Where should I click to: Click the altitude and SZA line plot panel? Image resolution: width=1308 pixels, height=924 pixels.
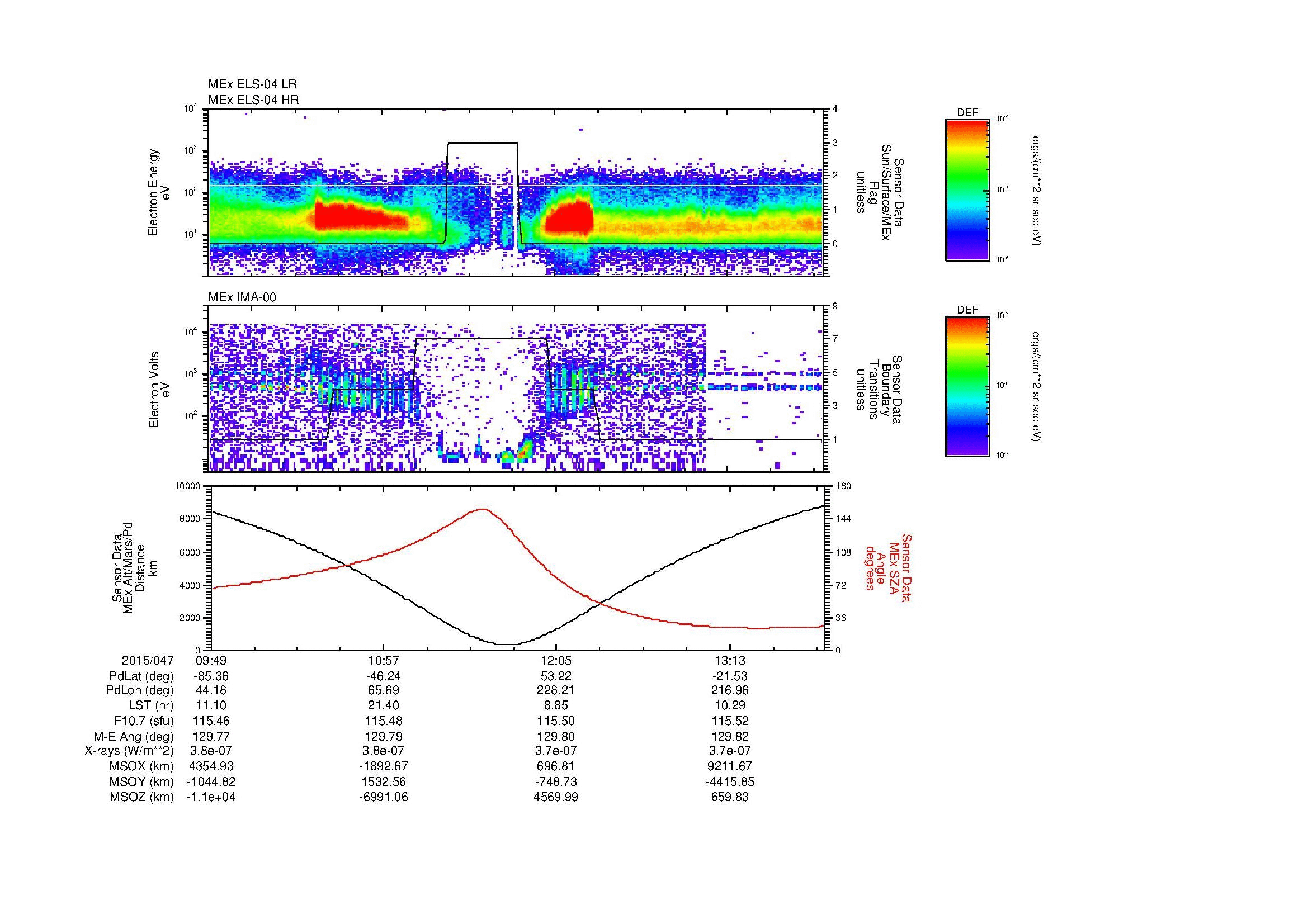[517, 568]
